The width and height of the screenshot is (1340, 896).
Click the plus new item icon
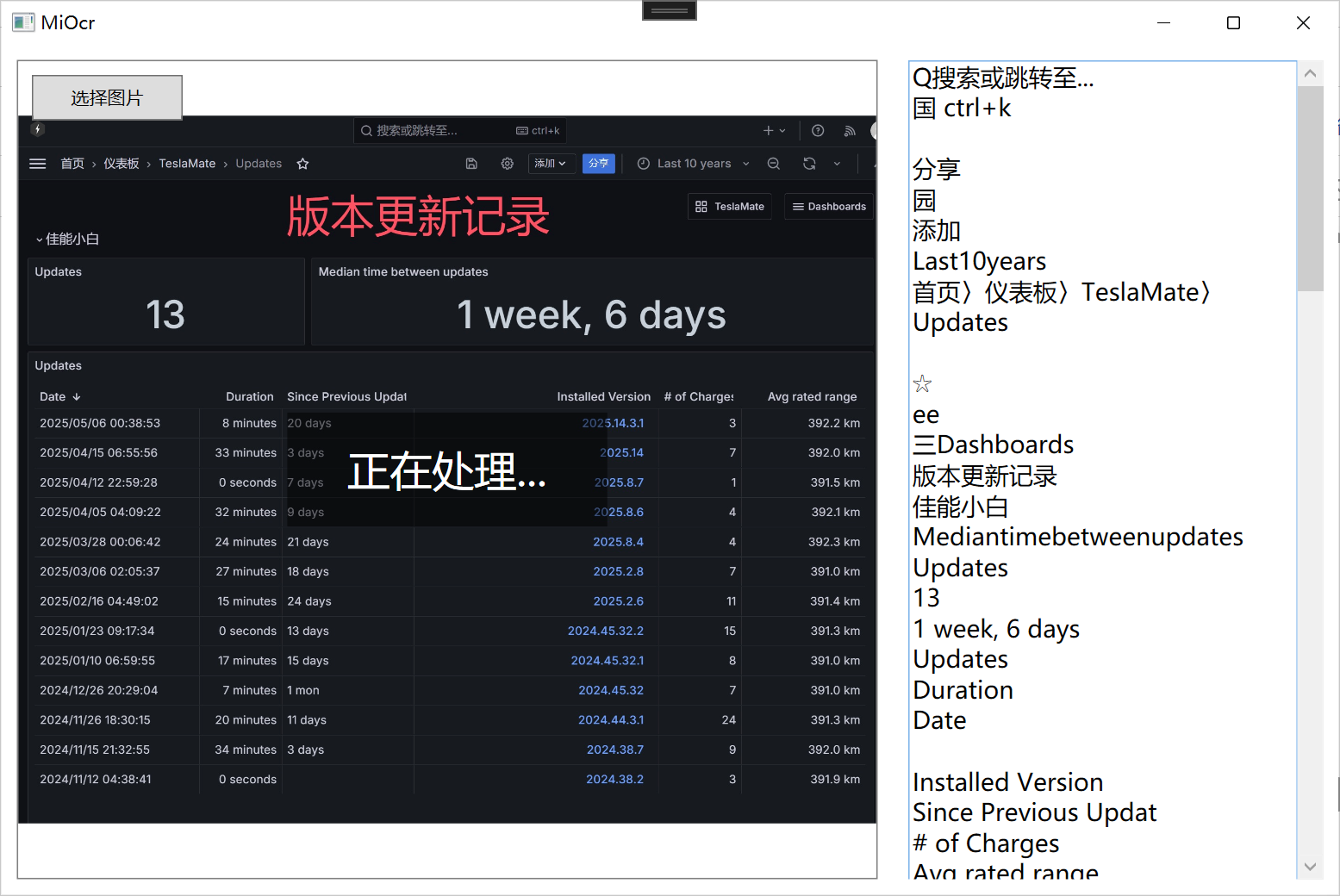(x=774, y=131)
